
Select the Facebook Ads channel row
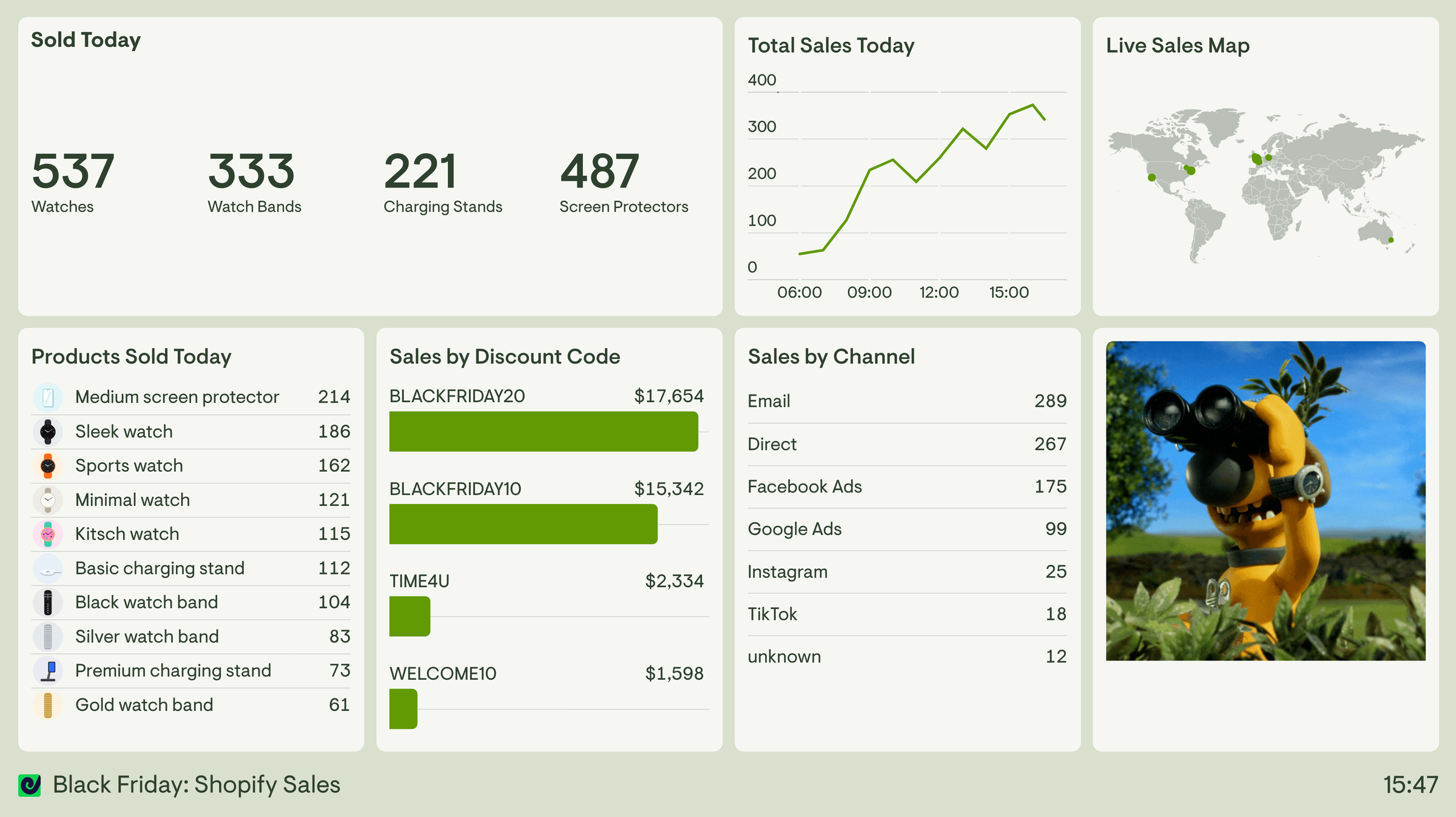click(x=907, y=486)
